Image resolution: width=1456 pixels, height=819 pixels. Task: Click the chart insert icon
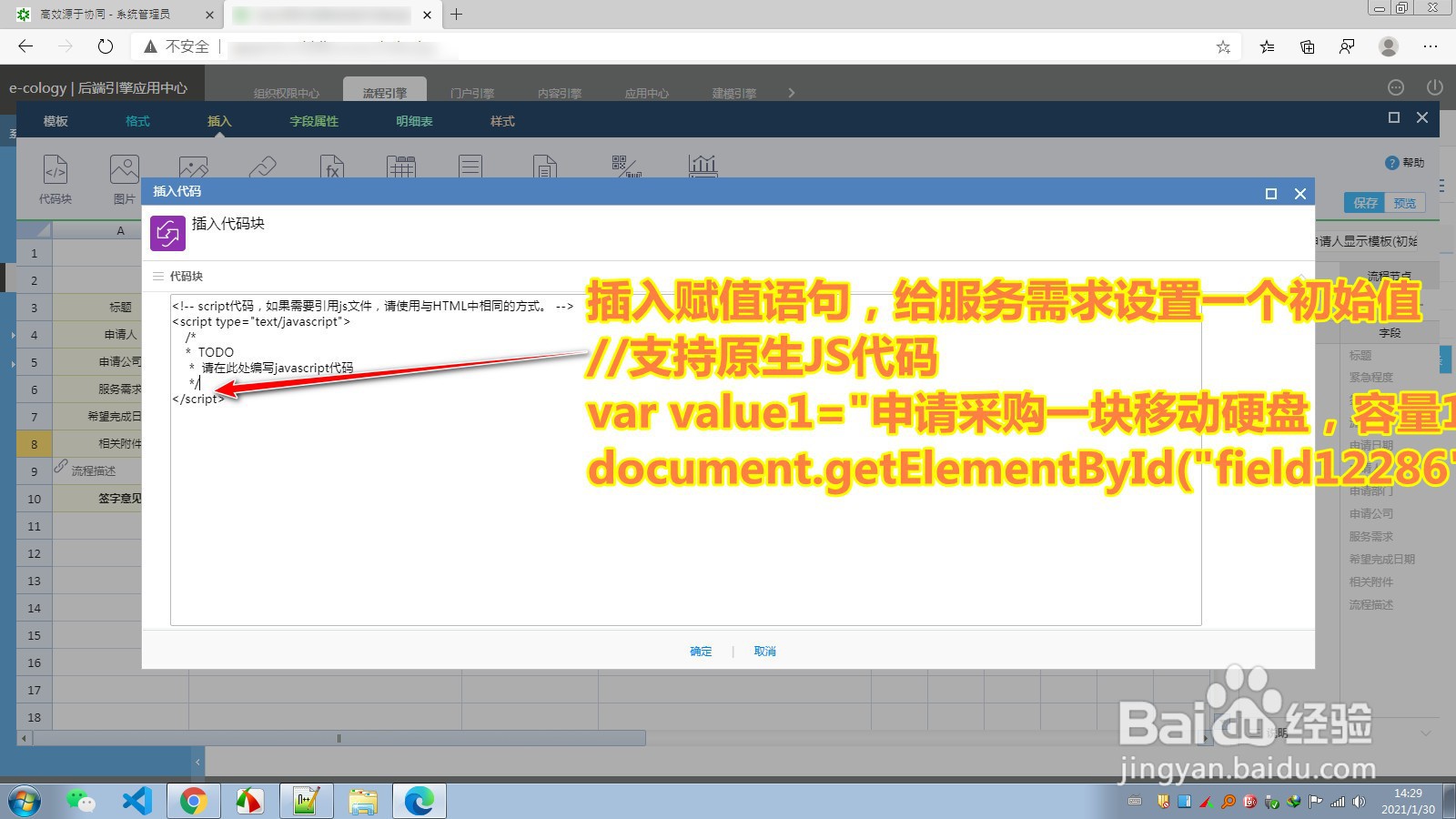click(x=703, y=167)
